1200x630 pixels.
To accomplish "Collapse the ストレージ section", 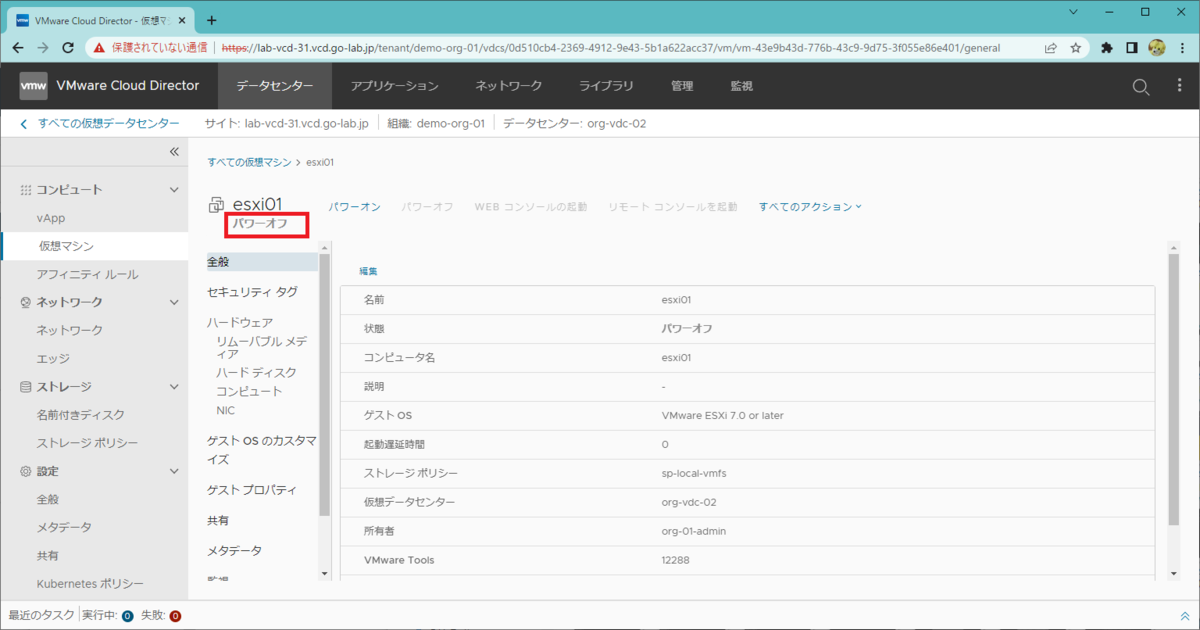I will 174,387.
